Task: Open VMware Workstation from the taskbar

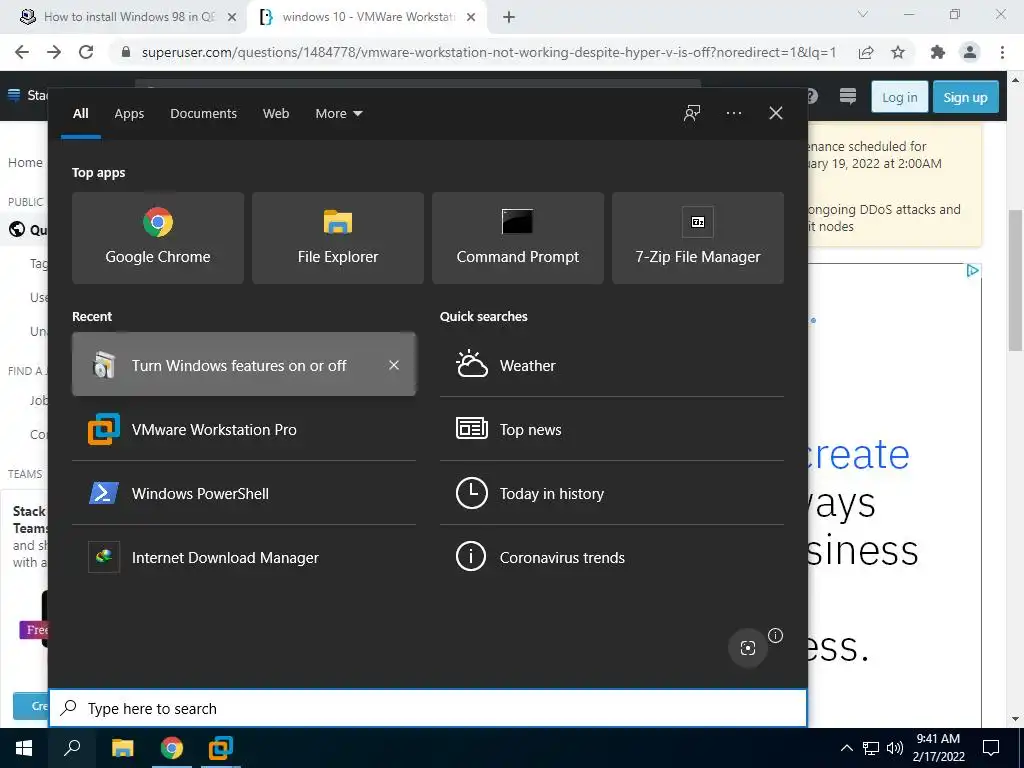Action: [220, 748]
